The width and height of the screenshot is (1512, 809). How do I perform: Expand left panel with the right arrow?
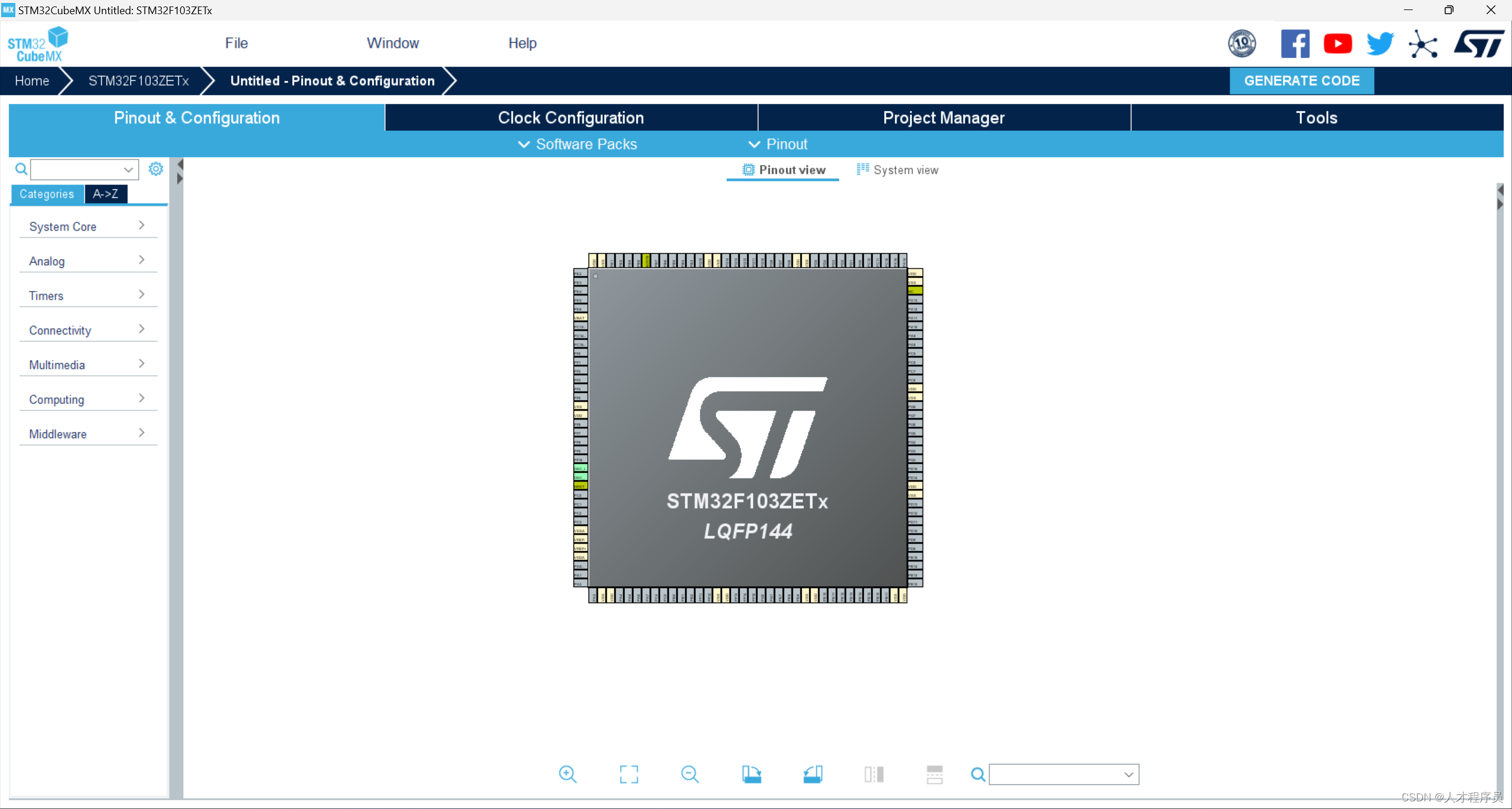point(180,178)
